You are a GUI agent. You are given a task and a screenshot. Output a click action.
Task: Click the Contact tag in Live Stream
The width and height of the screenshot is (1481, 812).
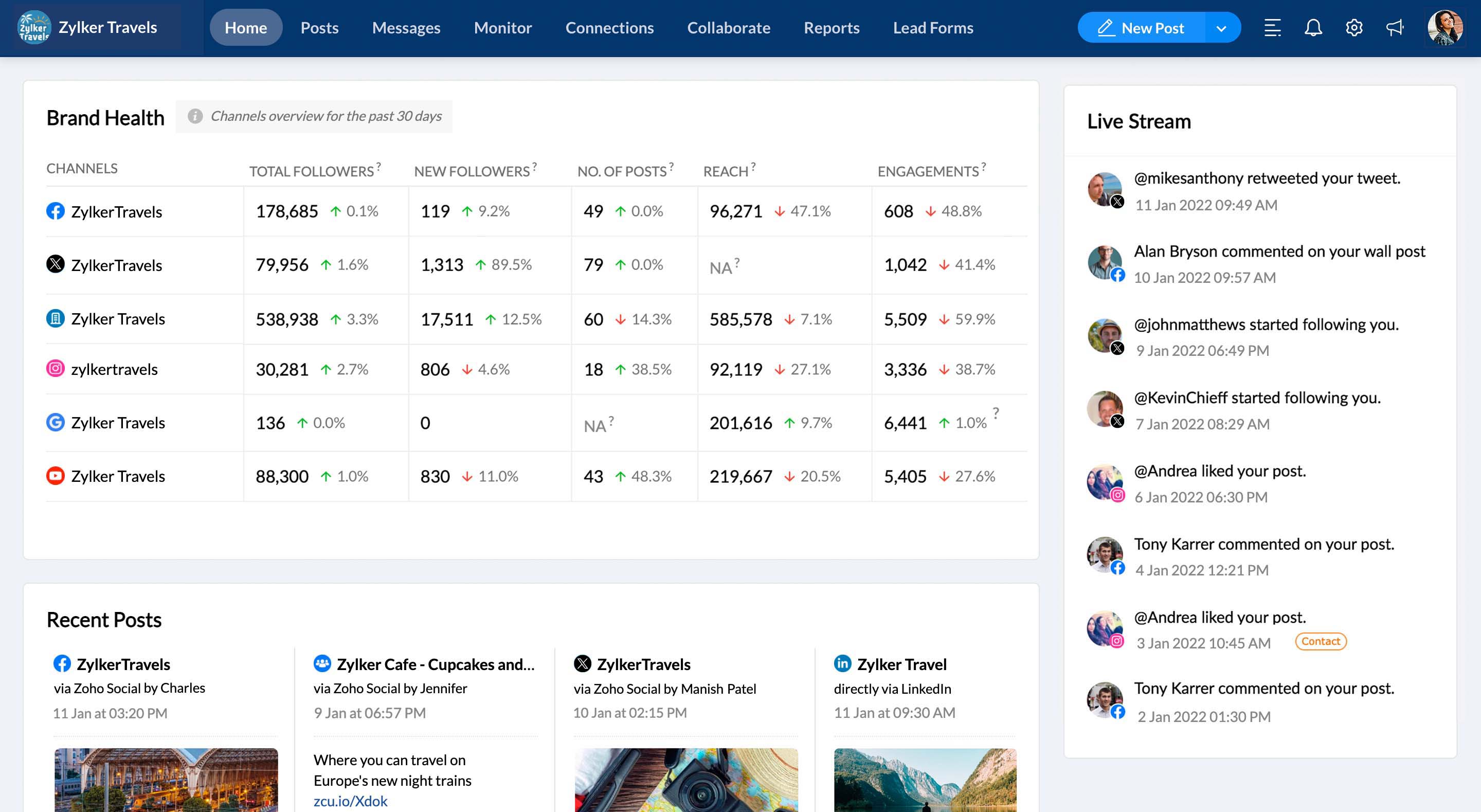pos(1320,641)
